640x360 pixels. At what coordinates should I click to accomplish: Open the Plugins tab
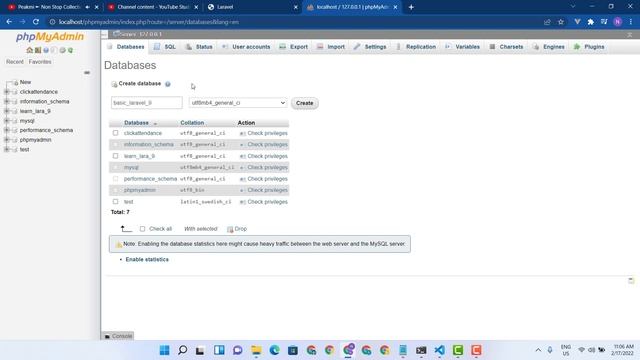point(589,47)
